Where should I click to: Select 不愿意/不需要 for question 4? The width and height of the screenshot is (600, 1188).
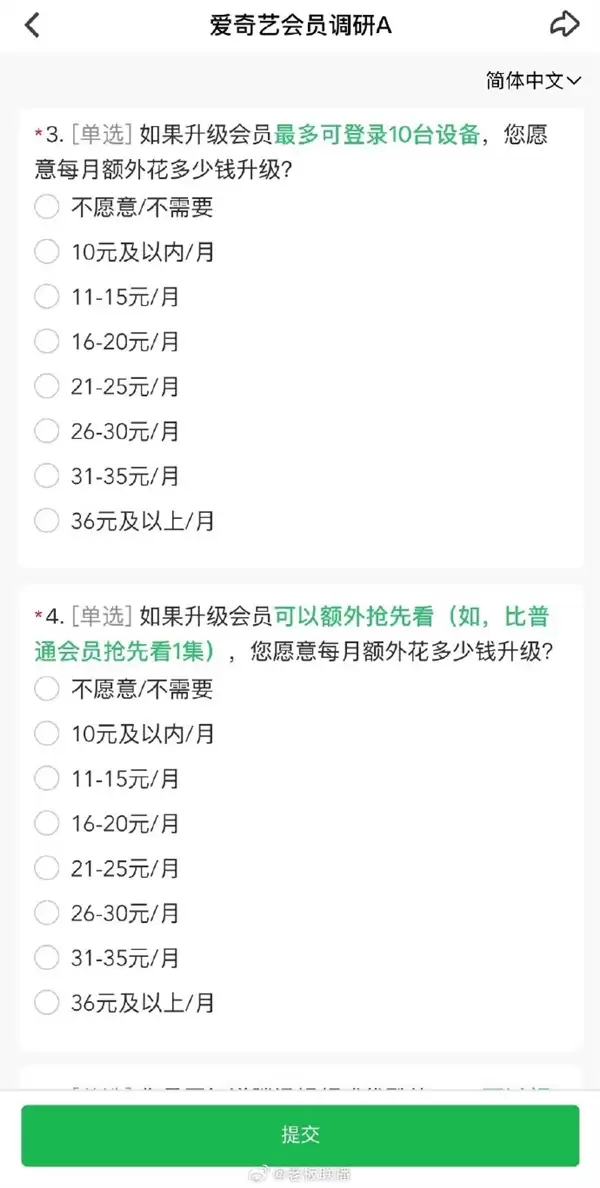[x=46, y=689]
